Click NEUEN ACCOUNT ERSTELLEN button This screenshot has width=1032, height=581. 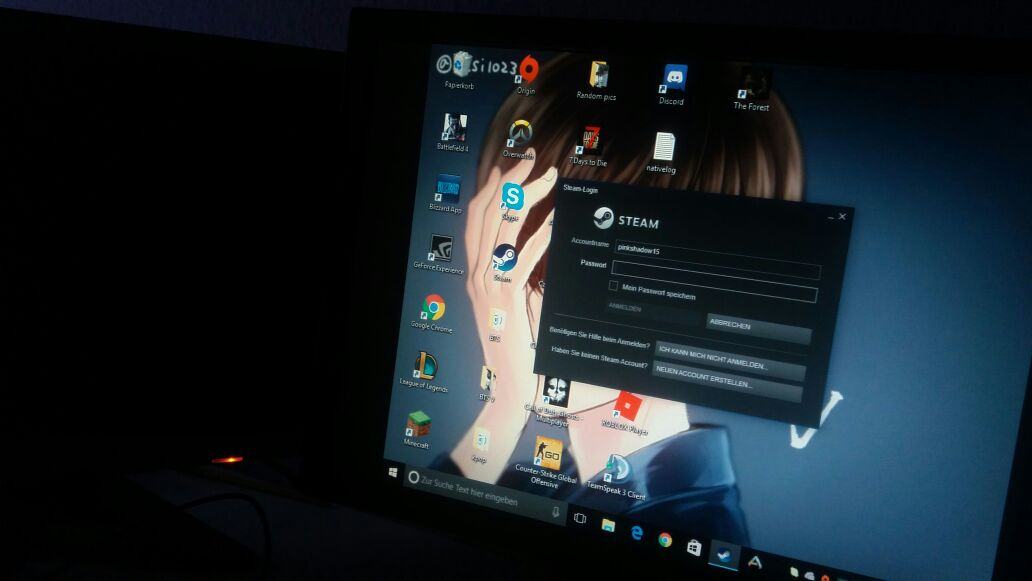[727, 381]
